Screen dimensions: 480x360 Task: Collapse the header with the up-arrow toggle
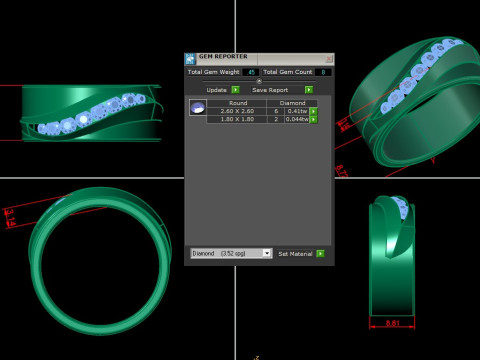pyautogui.click(x=259, y=81)
